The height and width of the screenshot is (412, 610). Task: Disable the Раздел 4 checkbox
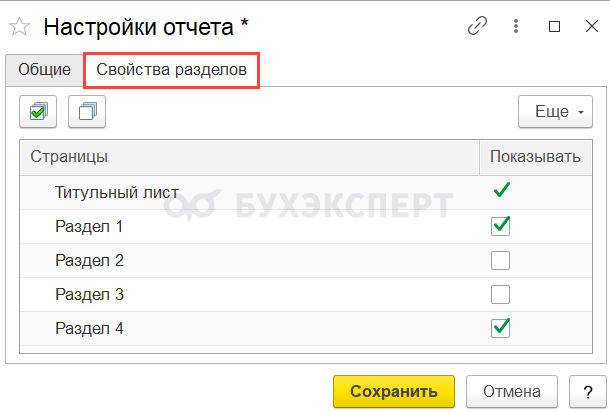[500, 328]
